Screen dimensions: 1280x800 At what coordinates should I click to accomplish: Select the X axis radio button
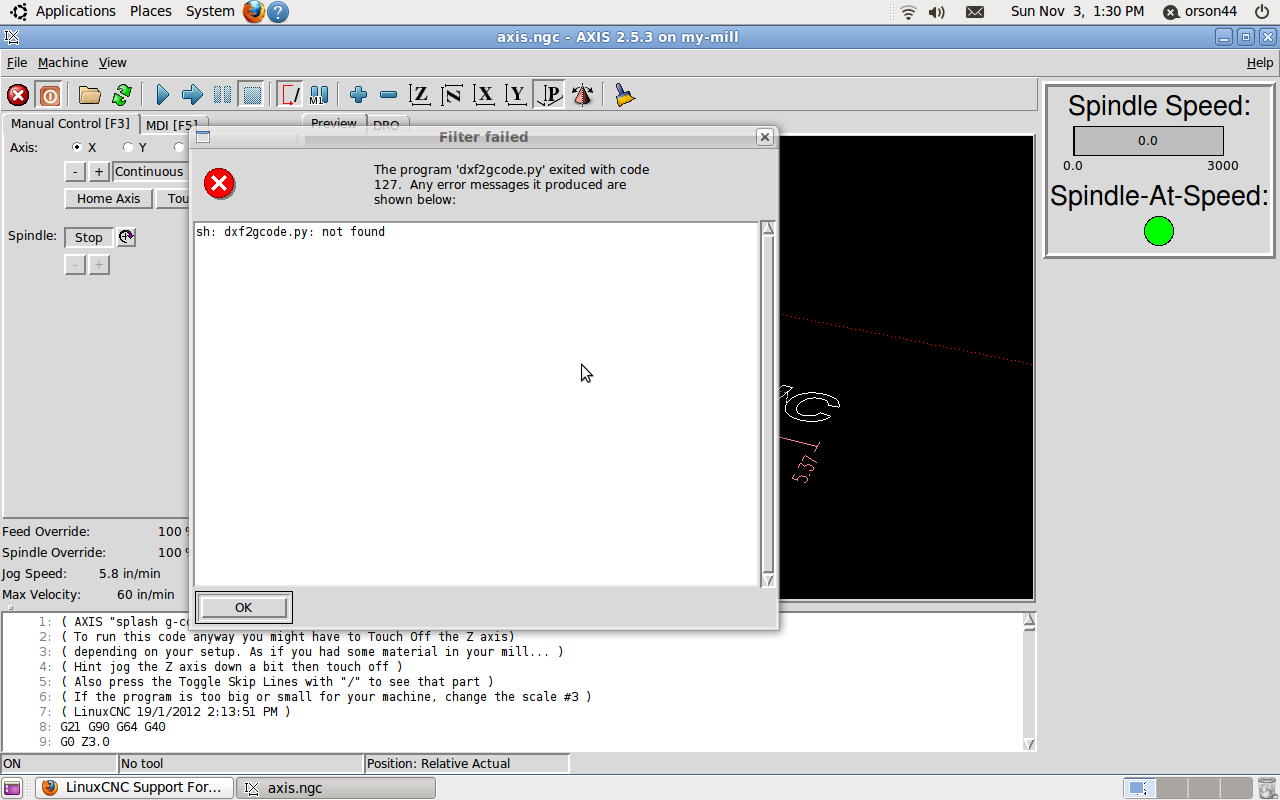tap(77, 147)
